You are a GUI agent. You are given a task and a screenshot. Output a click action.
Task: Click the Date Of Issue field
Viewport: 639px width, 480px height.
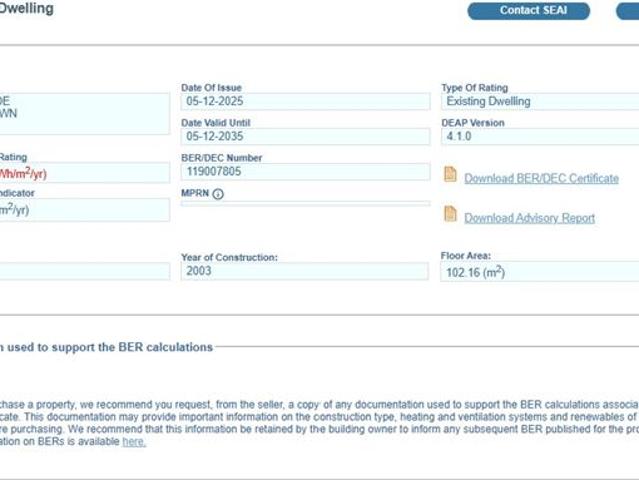tap(305, 102)
